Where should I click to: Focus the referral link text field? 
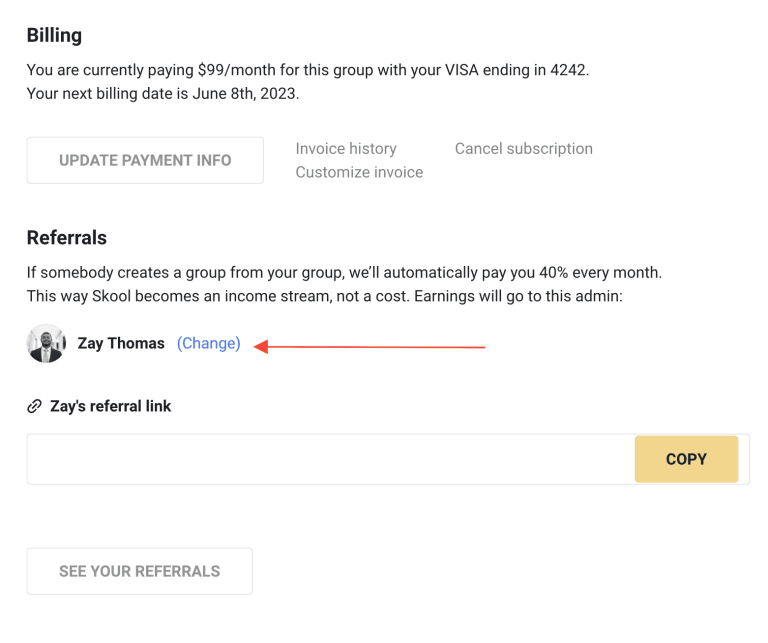pos(330,459)
